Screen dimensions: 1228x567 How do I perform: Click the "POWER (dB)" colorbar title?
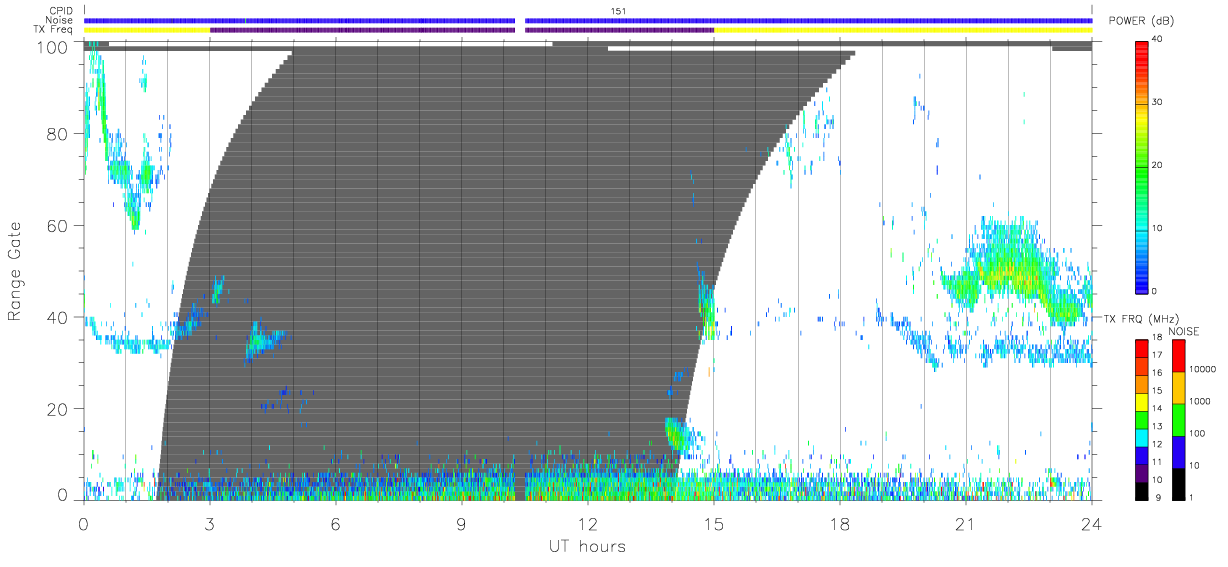1141,21
